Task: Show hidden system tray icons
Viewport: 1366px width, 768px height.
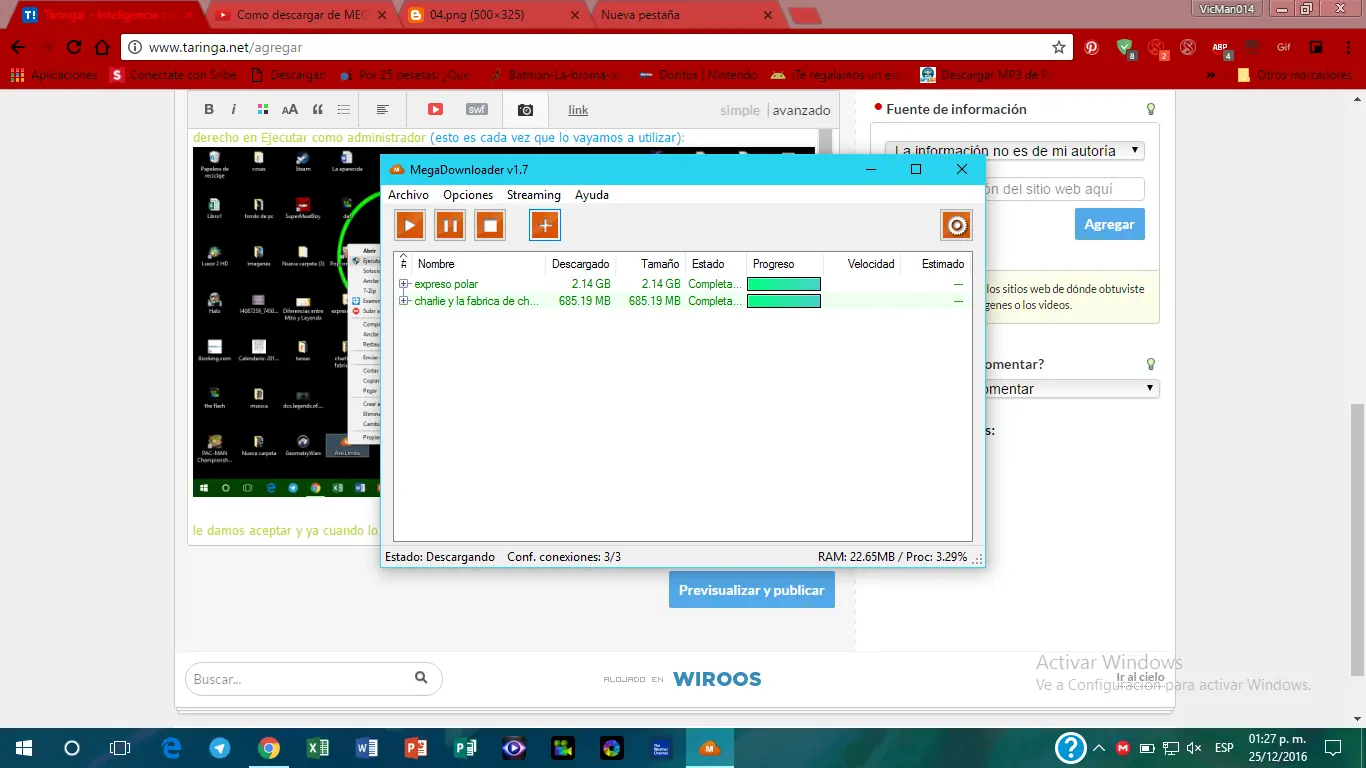Action: click(x=1098, y=747)
